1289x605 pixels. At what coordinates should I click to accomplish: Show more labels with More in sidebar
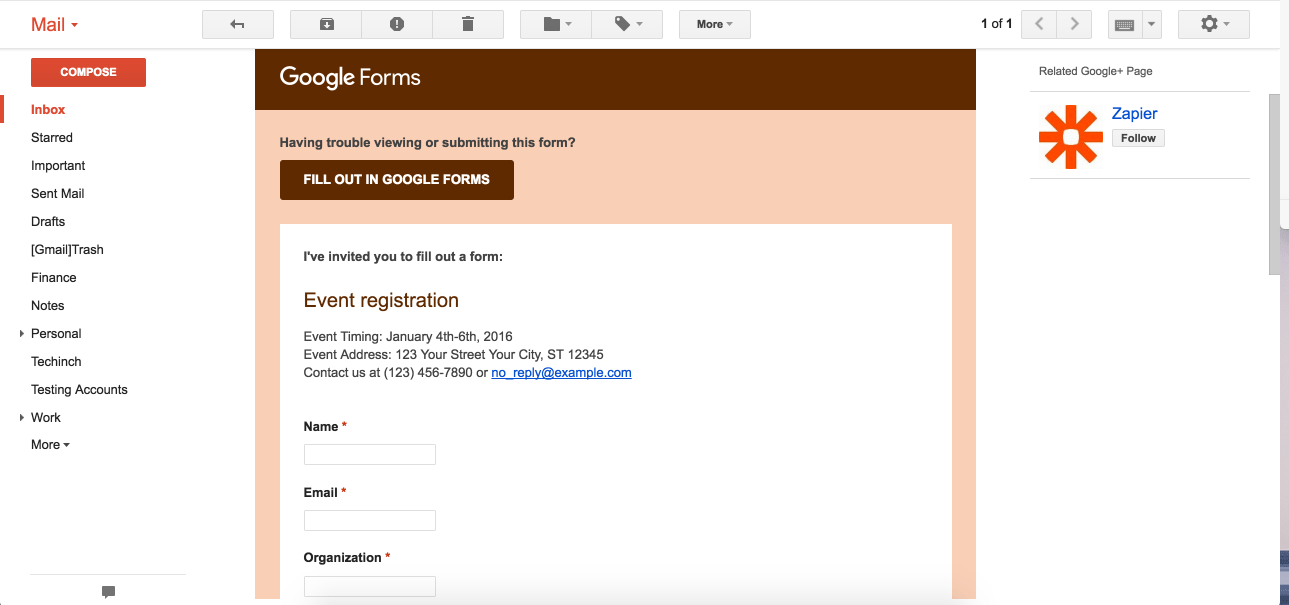pyautogui.click(x=50, y=445)
